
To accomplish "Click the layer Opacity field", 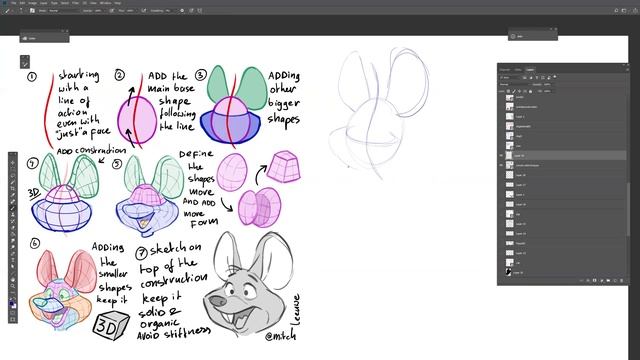I will coord(547,84).
